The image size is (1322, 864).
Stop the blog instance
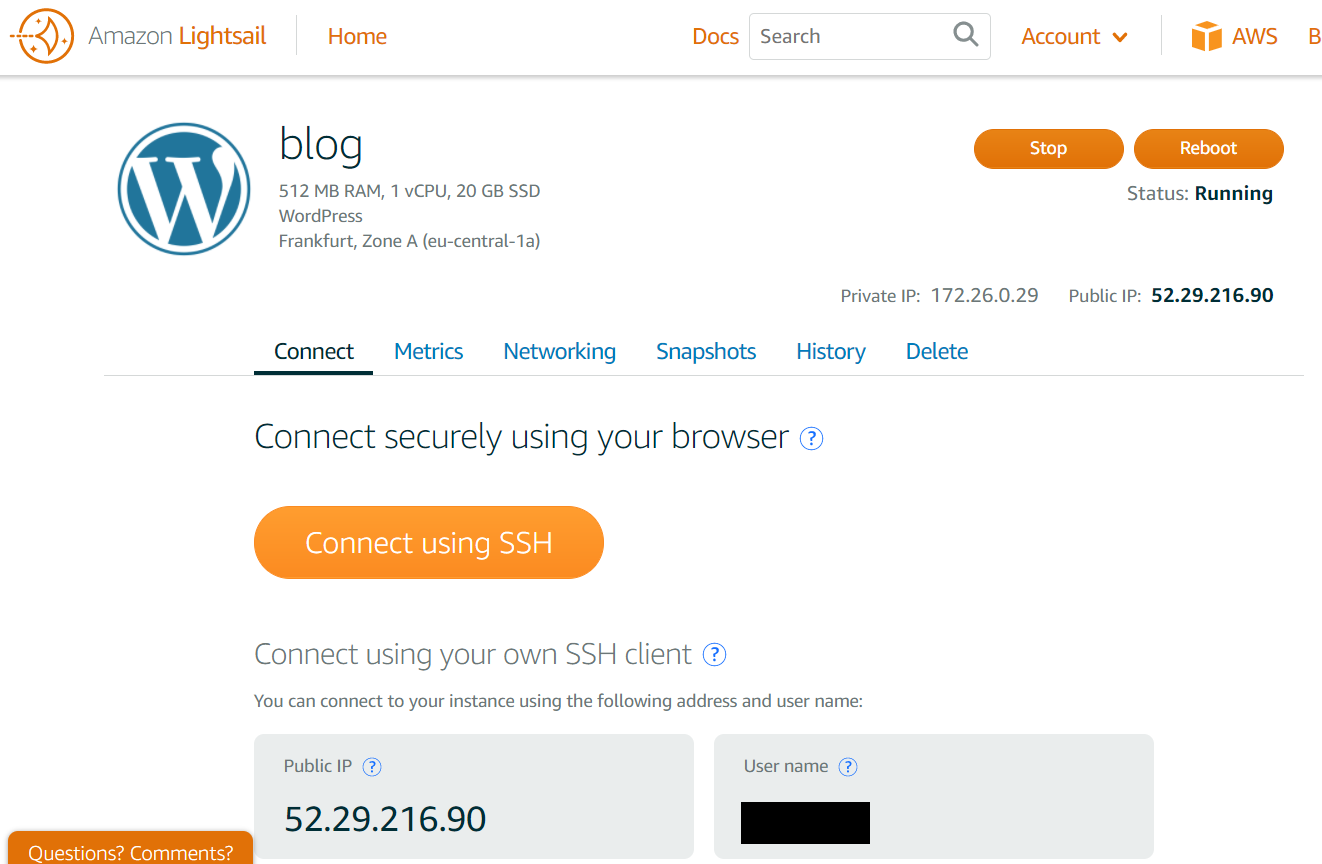tap(1048, 148)
